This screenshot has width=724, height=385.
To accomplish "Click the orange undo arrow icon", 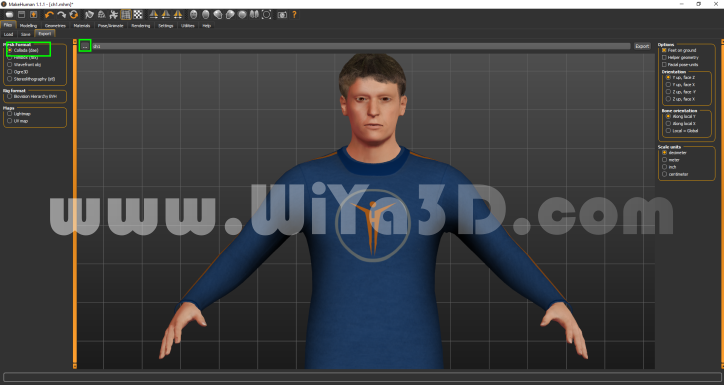I will click(x=49, y=15).
